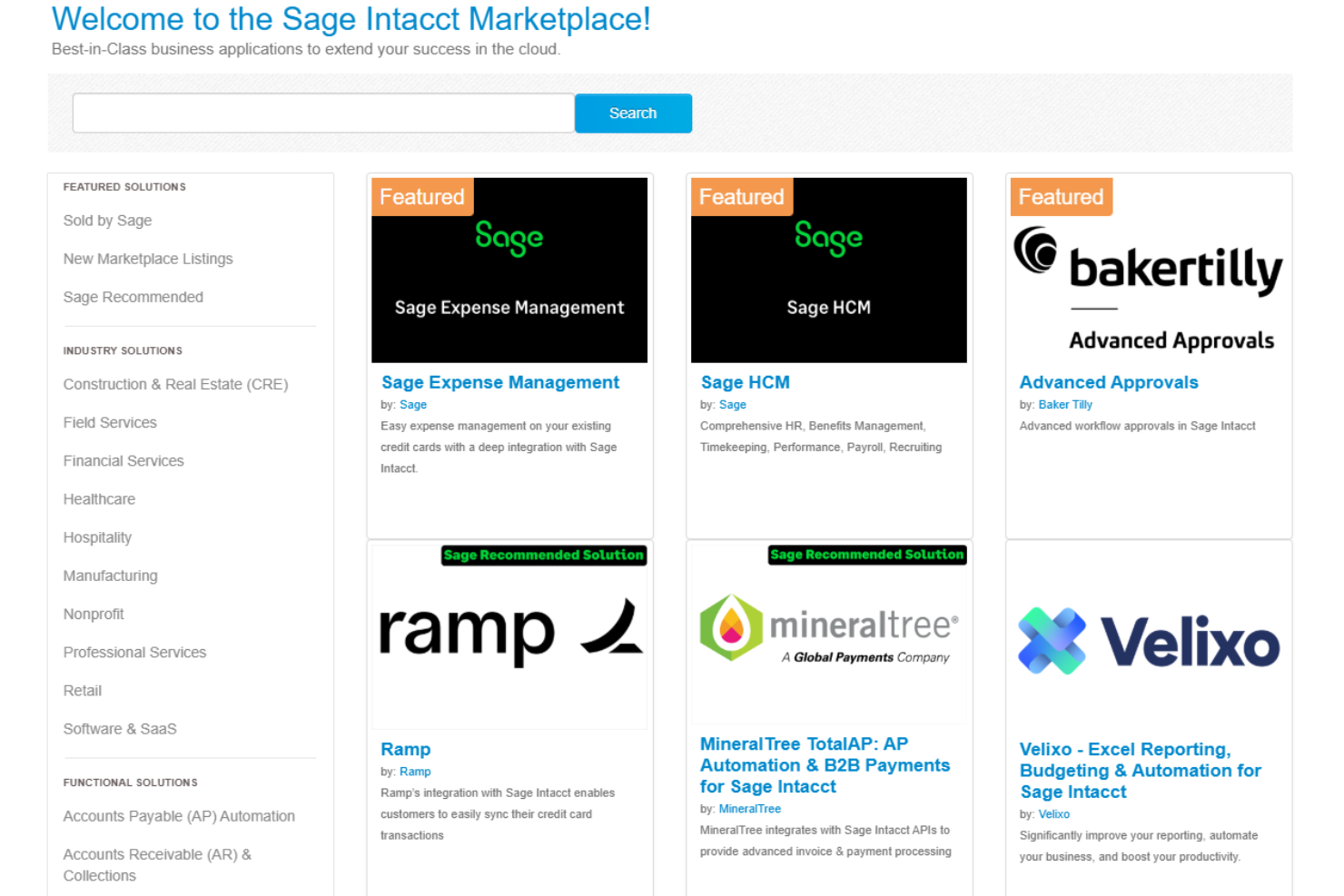The width and height of the screenshot is (1344, 896).
Task: Click the Featured badge on Sage HCM
Action: click(741, 196)
